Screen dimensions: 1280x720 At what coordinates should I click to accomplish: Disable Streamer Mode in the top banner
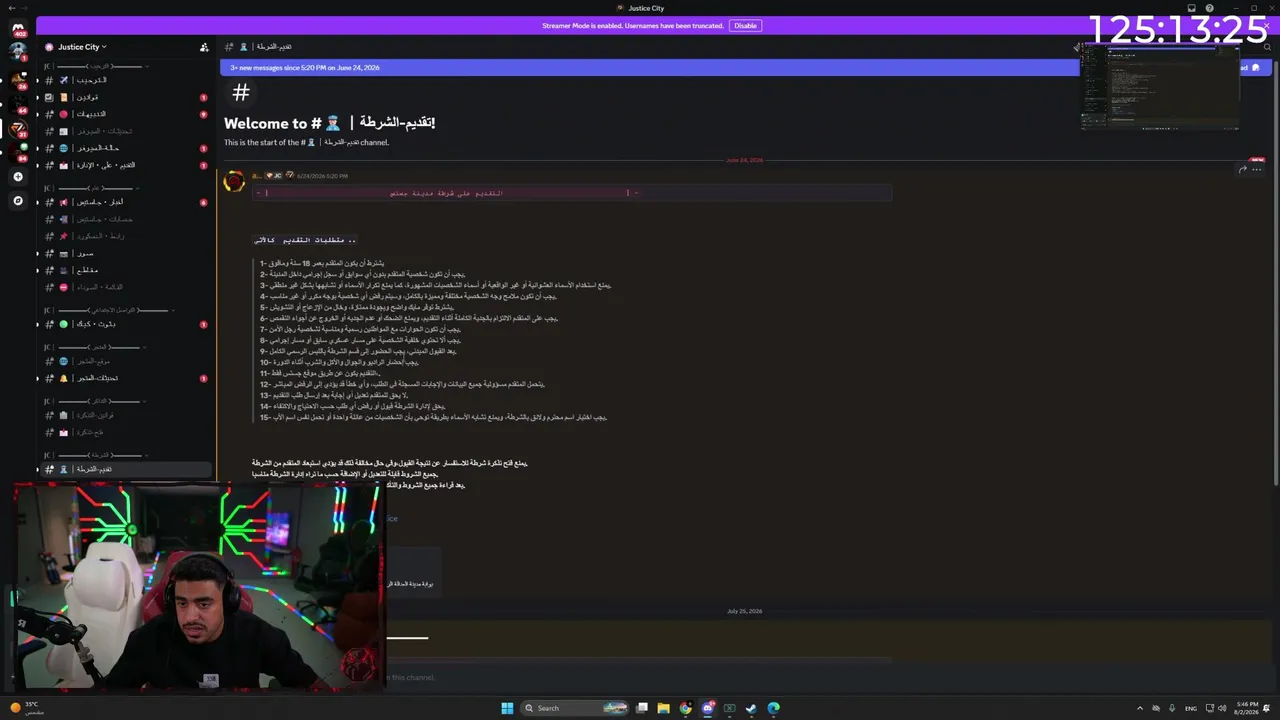pos(745,26)
